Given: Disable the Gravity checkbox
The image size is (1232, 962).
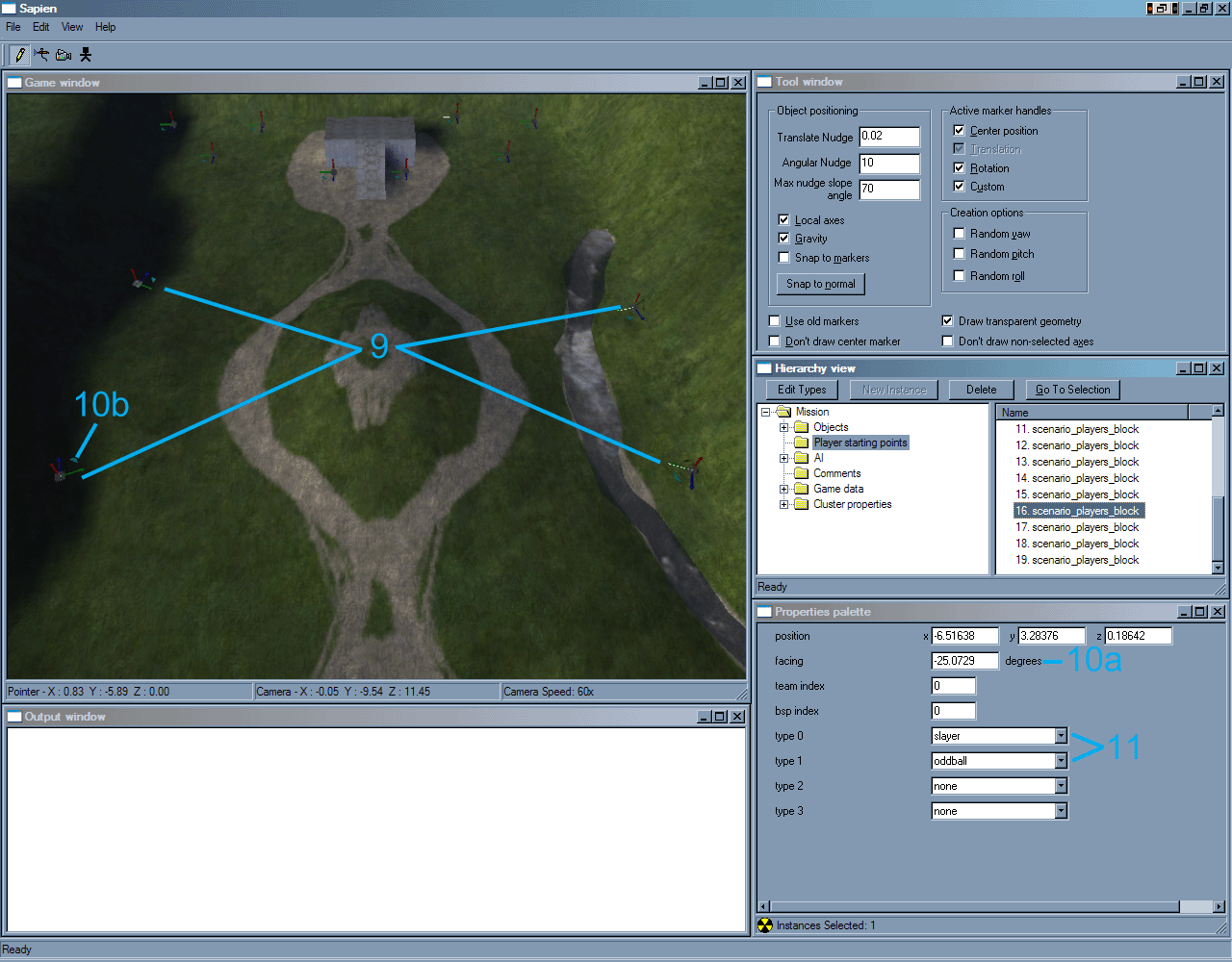Looking at the screenshot, I should pos(783,238).
